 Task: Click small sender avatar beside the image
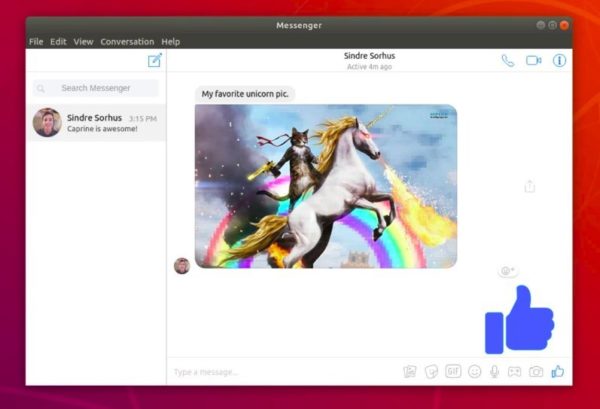pyautogui.click(x=182, y=266)
